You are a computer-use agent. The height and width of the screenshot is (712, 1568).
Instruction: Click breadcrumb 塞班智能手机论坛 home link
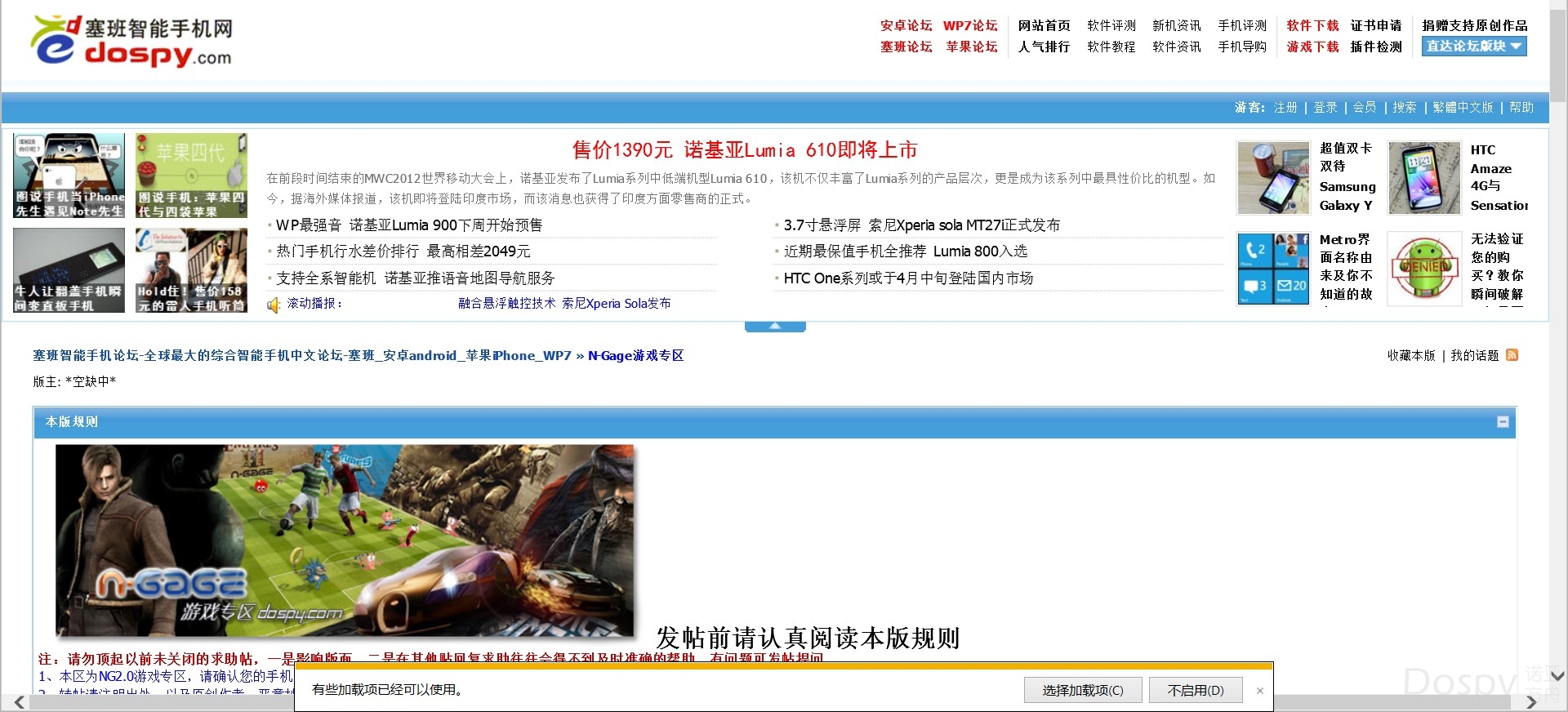pos(302,356)
